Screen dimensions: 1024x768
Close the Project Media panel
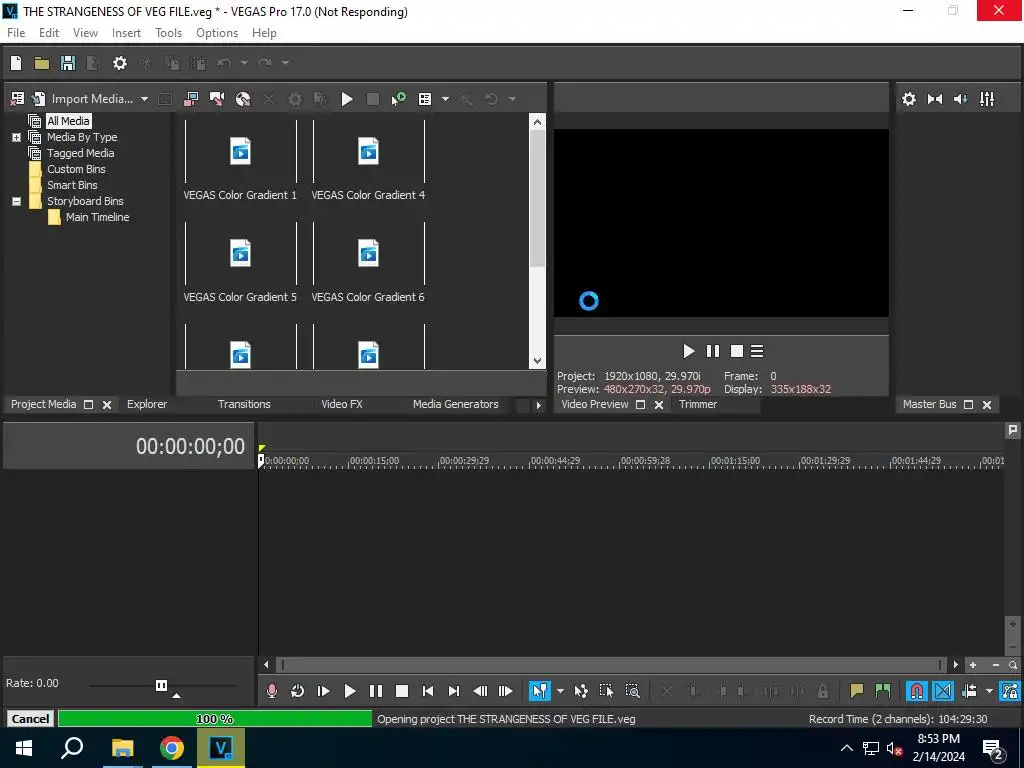[107, 405]
